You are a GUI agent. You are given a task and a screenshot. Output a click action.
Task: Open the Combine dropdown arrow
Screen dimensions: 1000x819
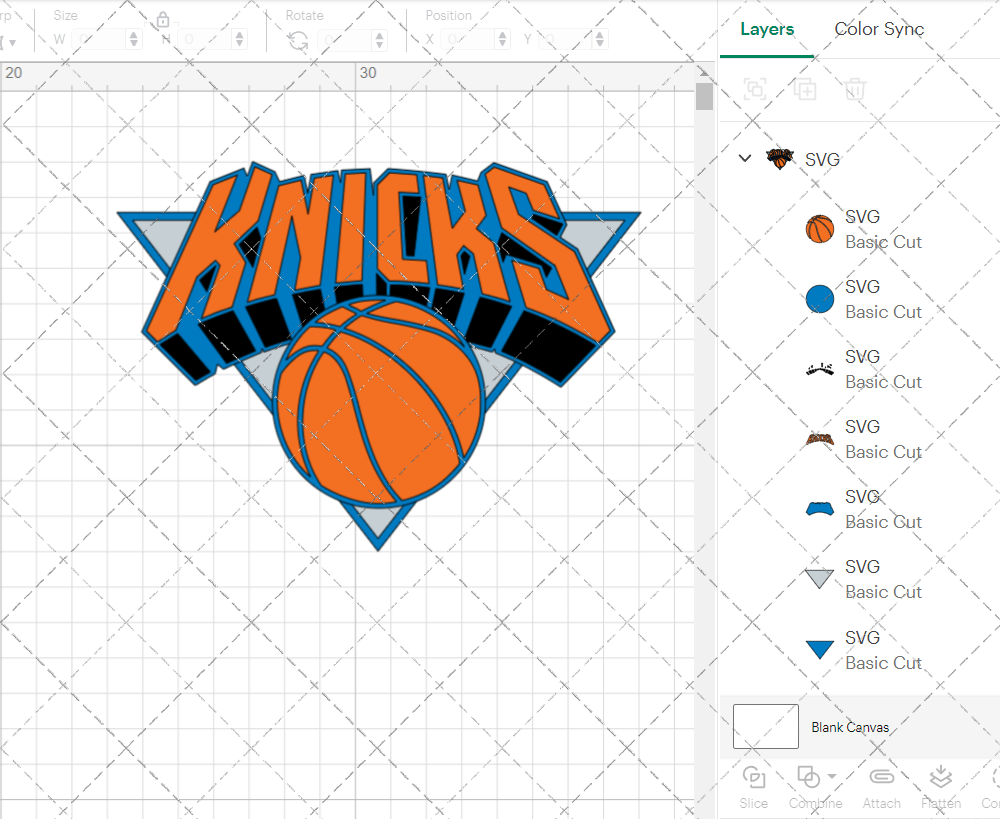[x=832, y=776]
